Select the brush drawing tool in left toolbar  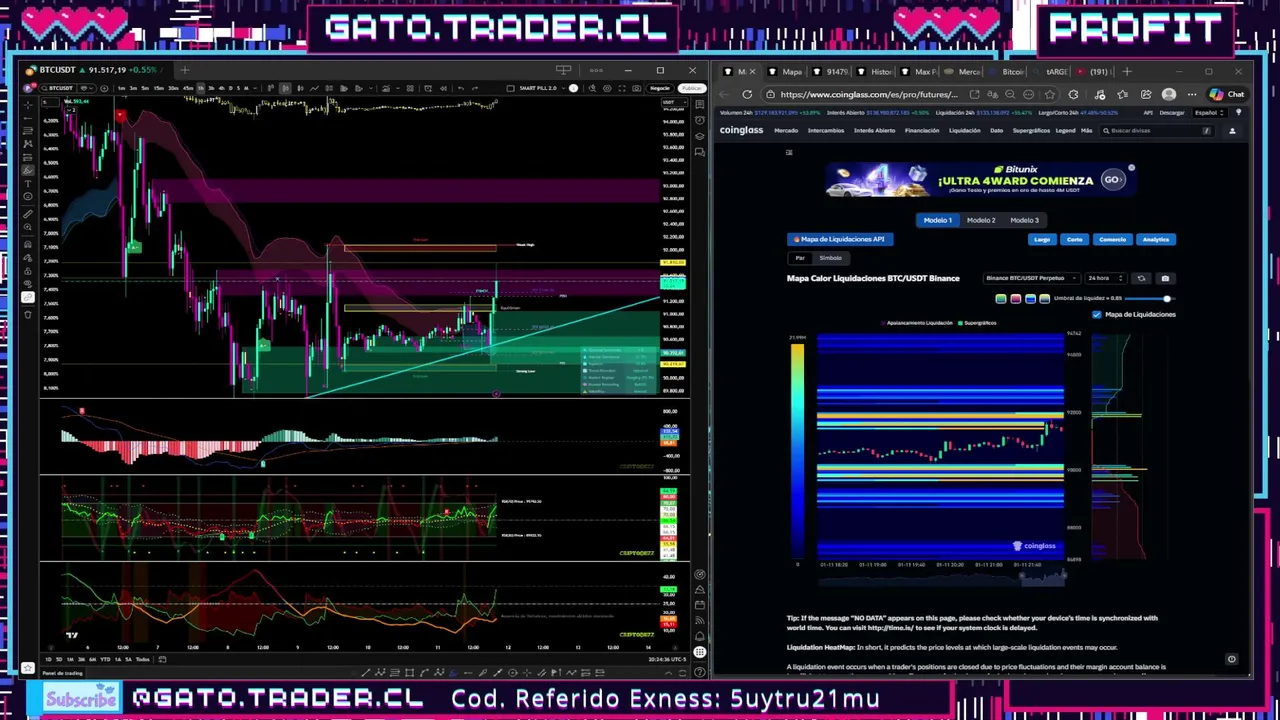tap(28, 170)
